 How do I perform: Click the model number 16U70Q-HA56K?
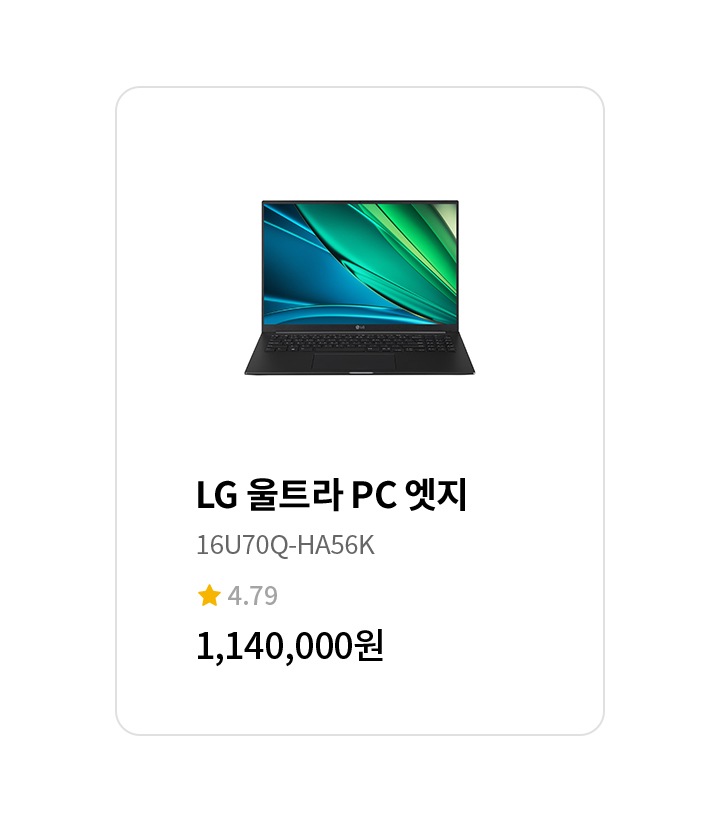pos(285,545)
